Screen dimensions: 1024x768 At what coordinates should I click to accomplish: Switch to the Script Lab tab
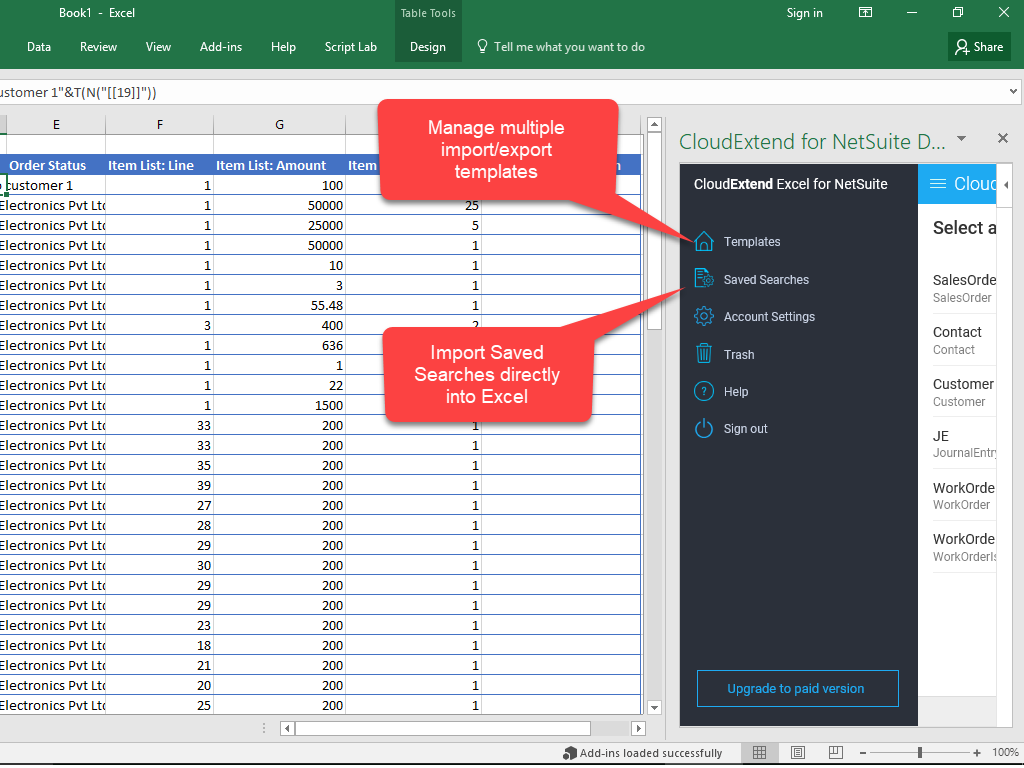coord(351,47)
